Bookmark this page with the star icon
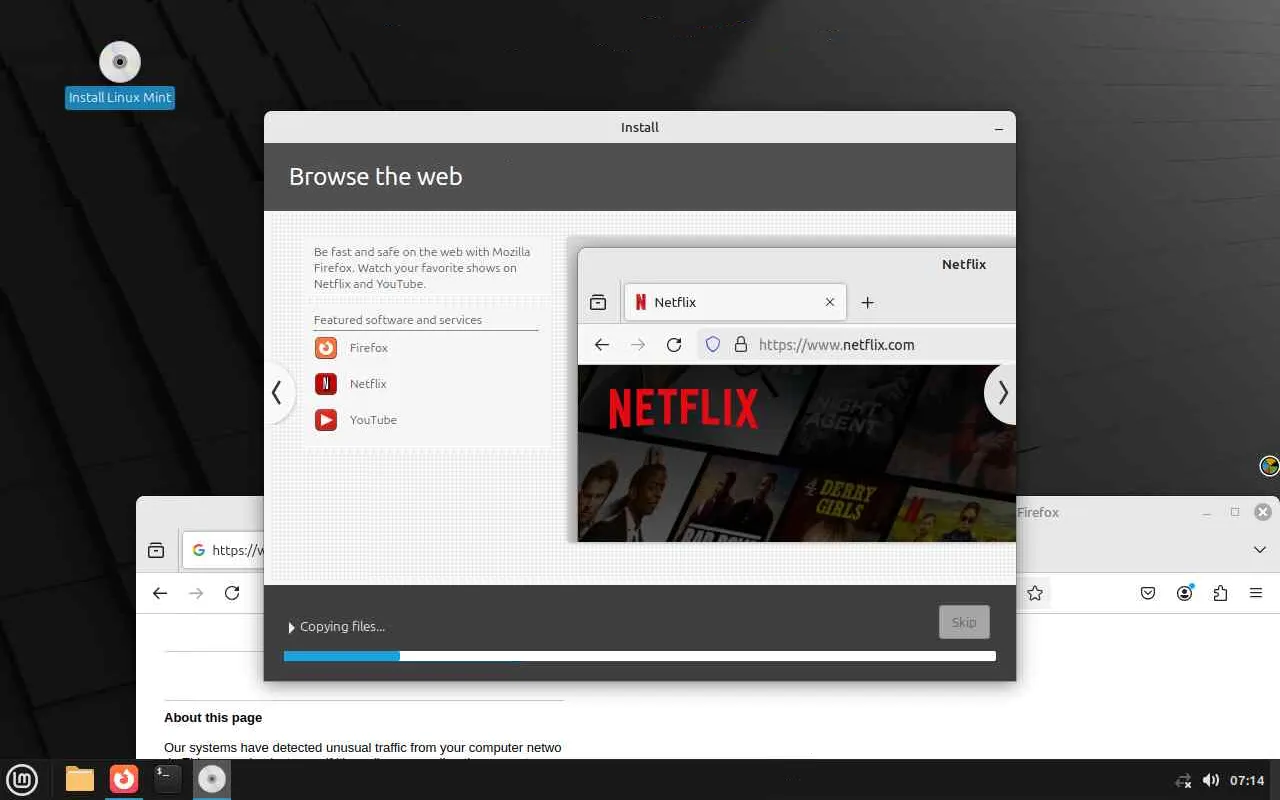Screen dimensions: 1280x800 (x=1035, y=593)
